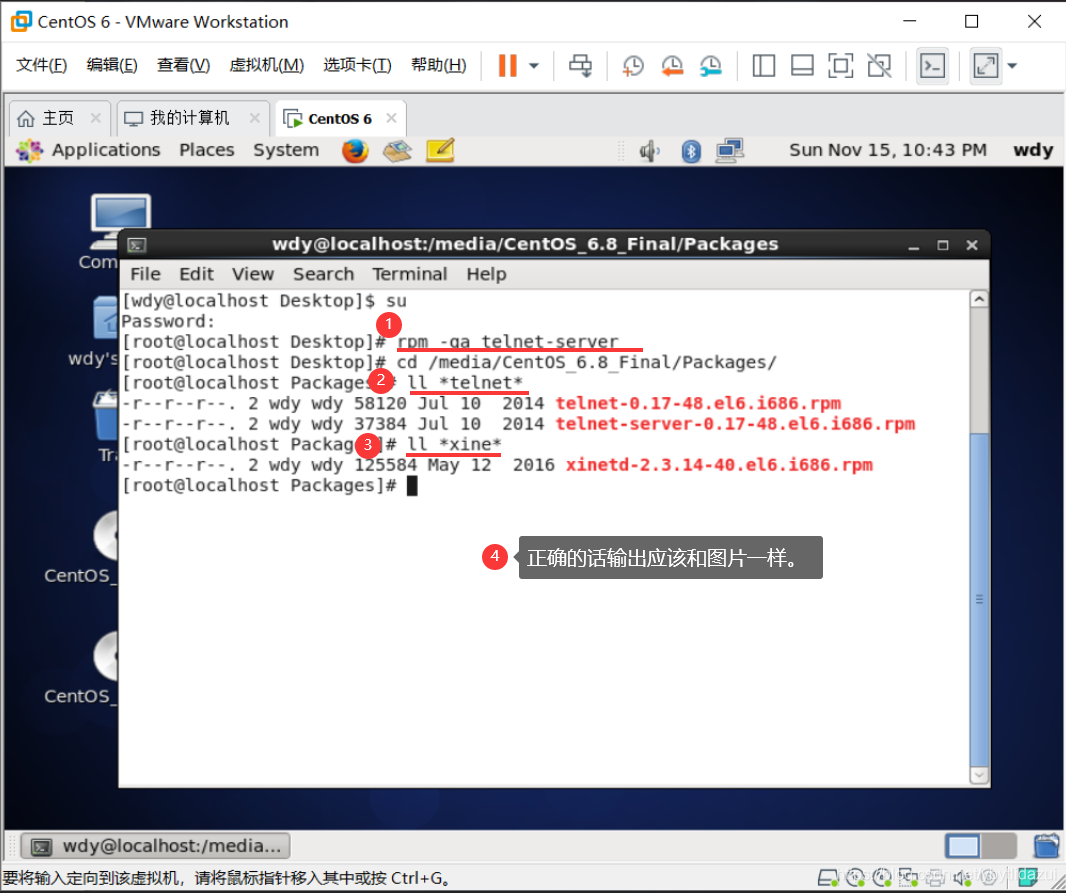The height and width of the screenshot is (893, 1066).
Task: Close the CentOS 6 tab
Action: (392, 118)
